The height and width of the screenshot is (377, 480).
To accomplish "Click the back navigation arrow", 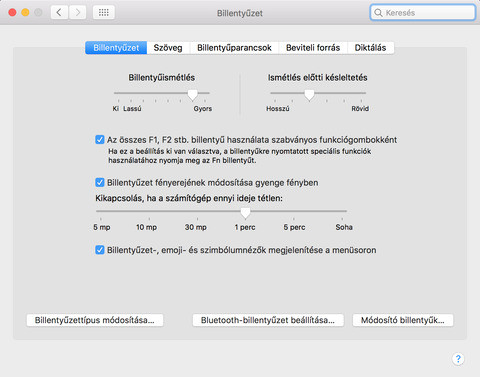I will [x=59, y=13].
